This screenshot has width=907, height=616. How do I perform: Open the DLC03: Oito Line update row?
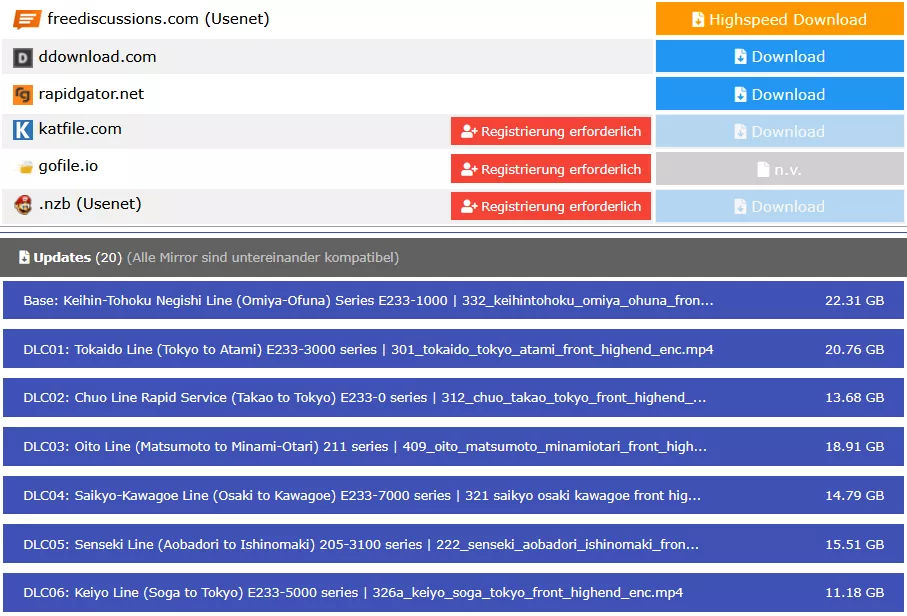[454, 446]
